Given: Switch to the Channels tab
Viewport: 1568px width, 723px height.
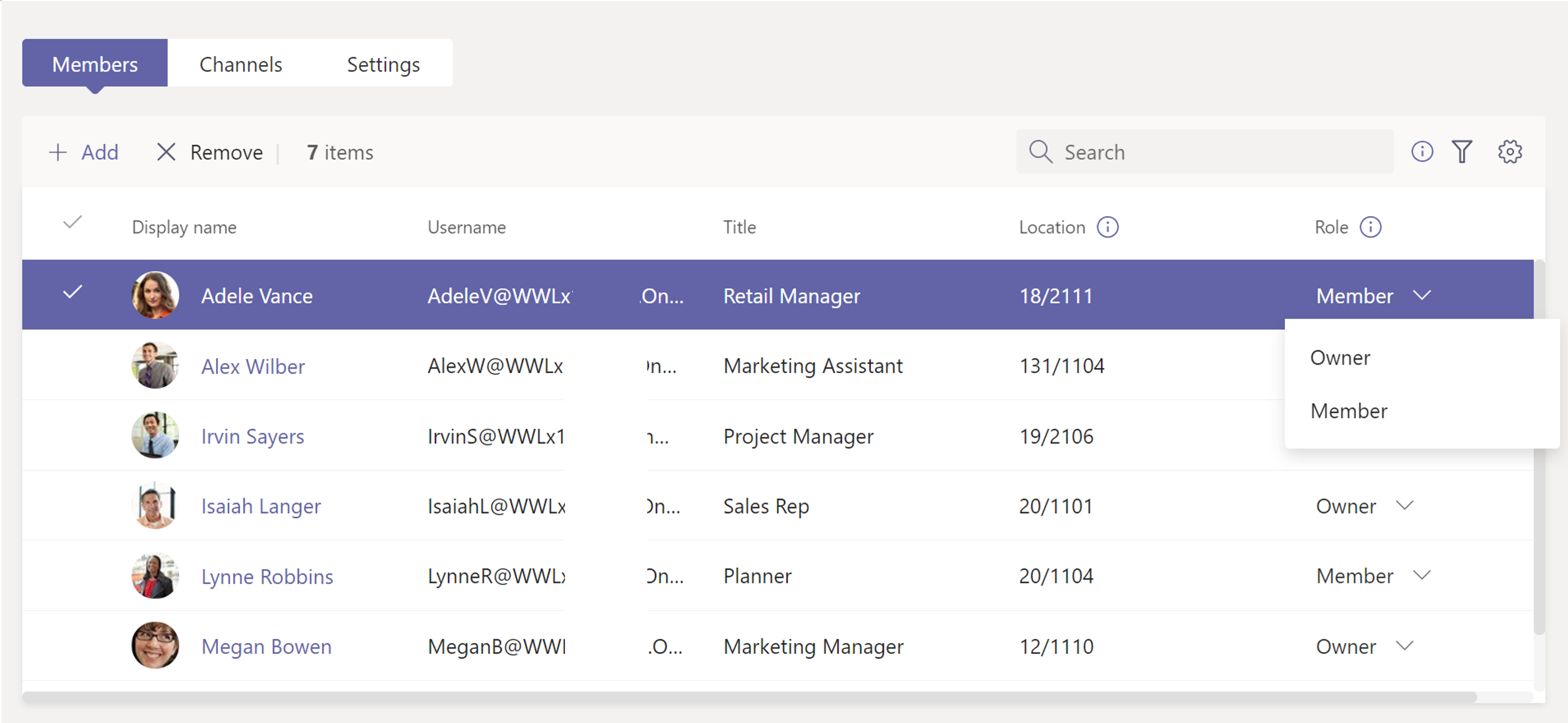Looking at the screenshot, I should pos(240,63).
